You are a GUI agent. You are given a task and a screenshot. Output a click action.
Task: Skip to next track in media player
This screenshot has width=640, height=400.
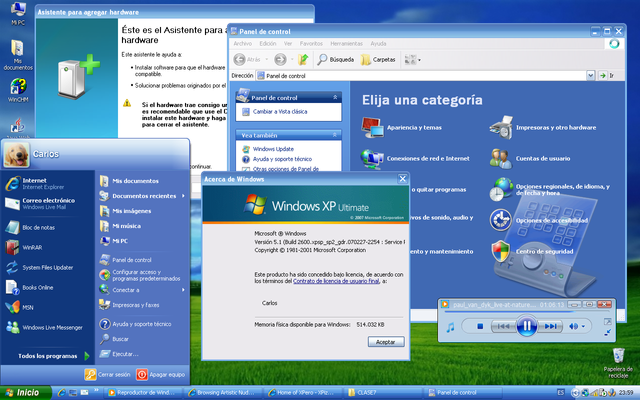click(x=550, y=326)
